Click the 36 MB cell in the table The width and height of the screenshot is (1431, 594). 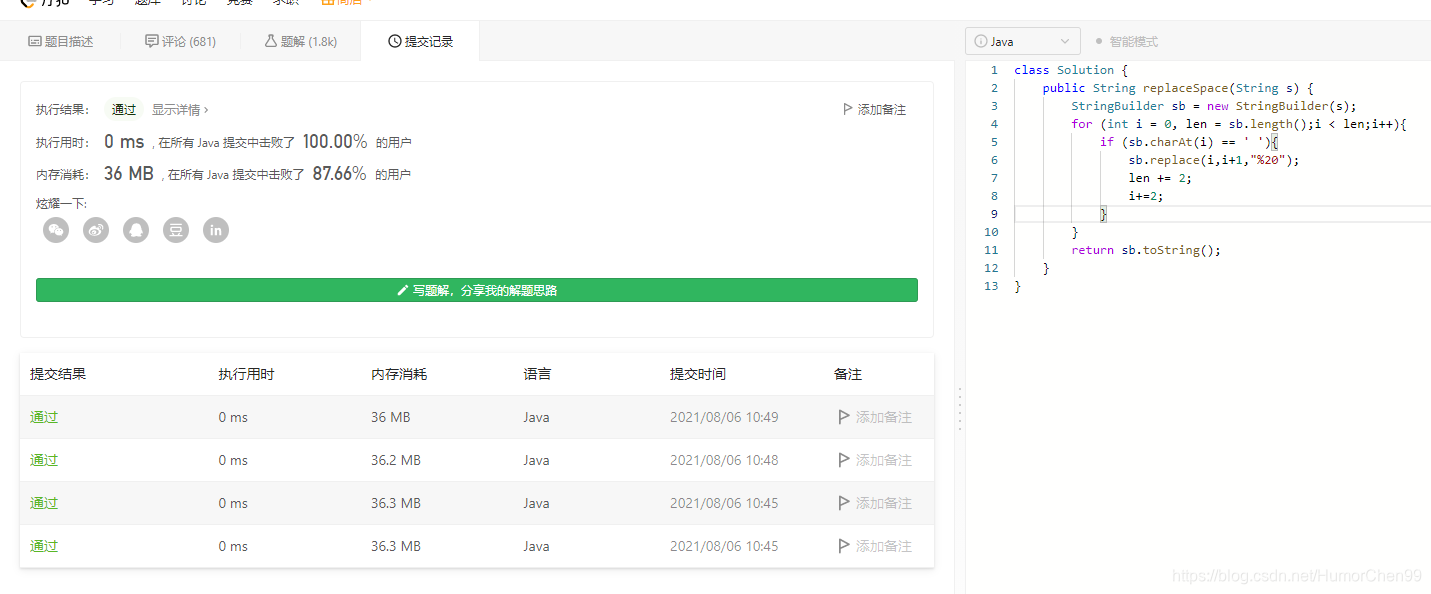(391, 417)
